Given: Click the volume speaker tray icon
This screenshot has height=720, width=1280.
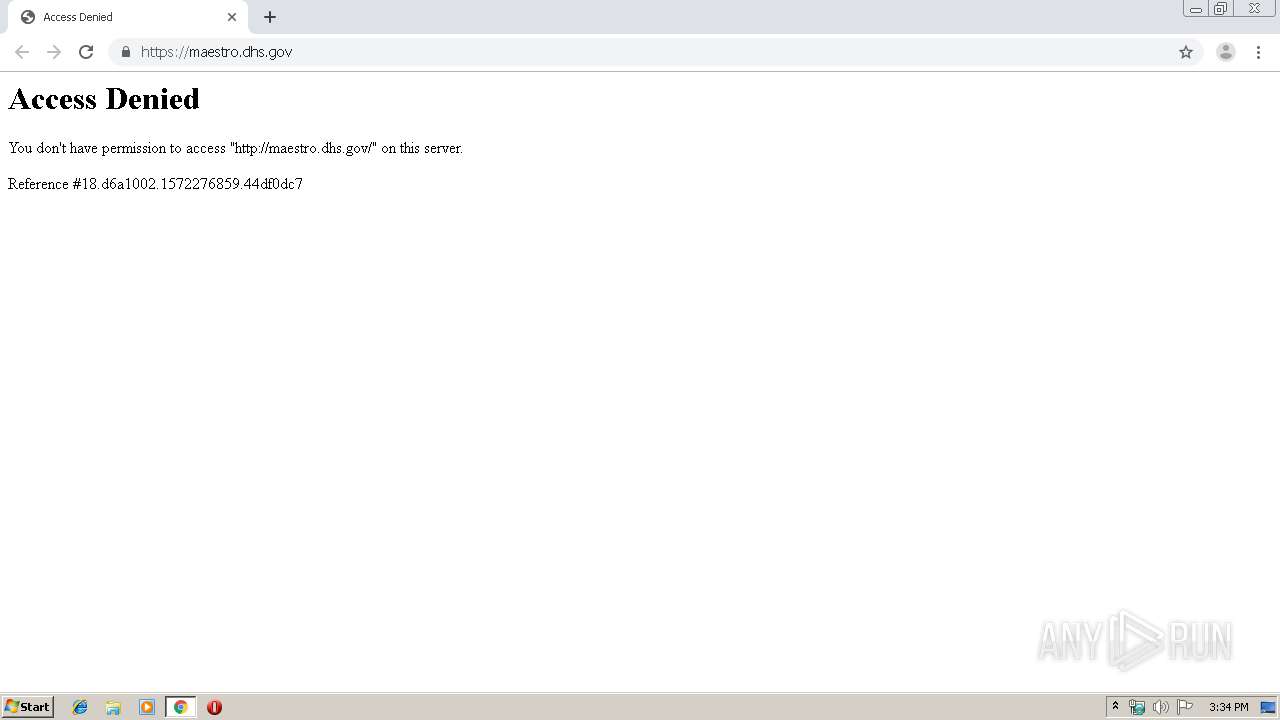Looking at the screenshot, I should pos(1161,707).
